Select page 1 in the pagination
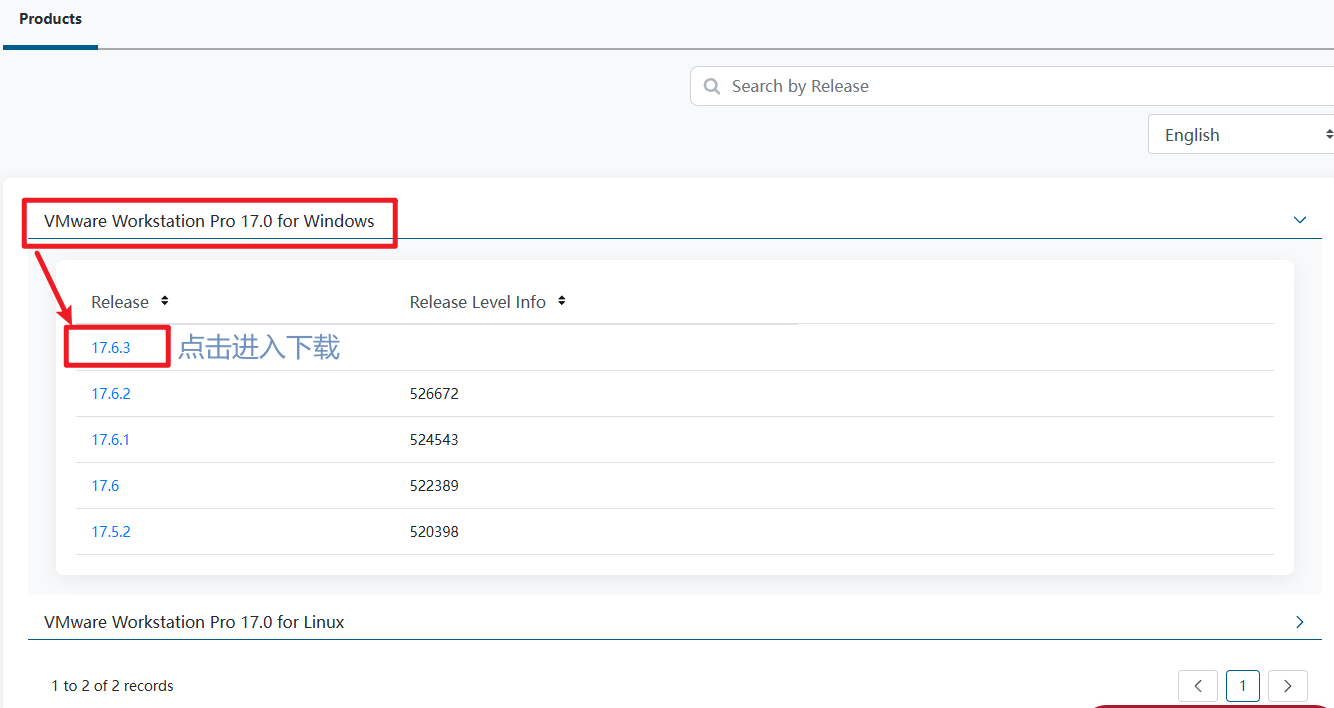The image size is (1334, 708). (1243, 686)
